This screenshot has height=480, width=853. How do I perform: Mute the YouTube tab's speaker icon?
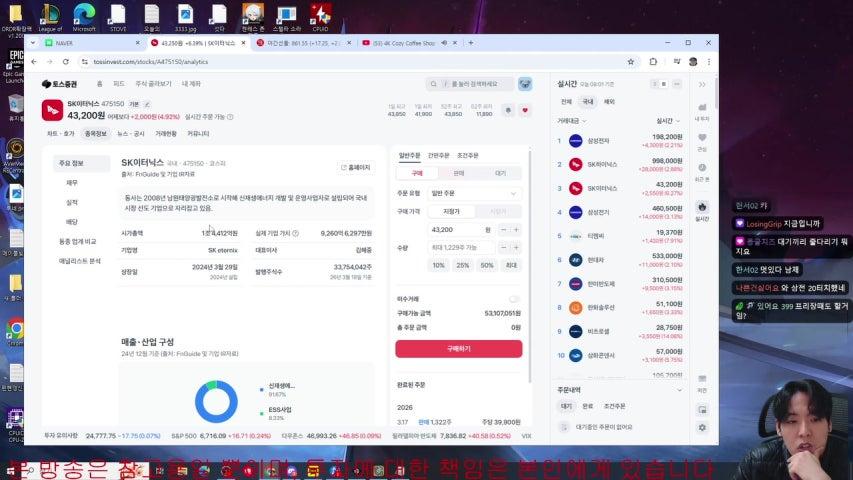point(444,43)
